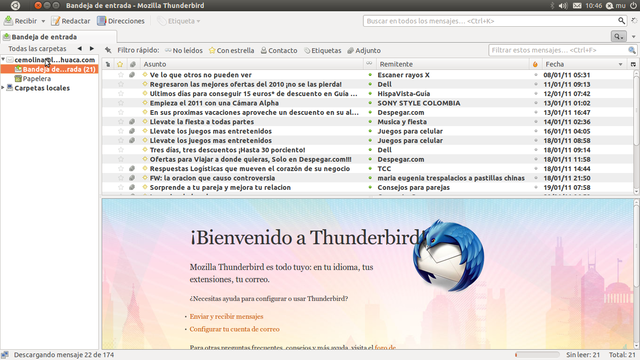The height and width of the screenshot is (360, 640).
Task: Click the thread column header icon
Action: pos(108,64)
